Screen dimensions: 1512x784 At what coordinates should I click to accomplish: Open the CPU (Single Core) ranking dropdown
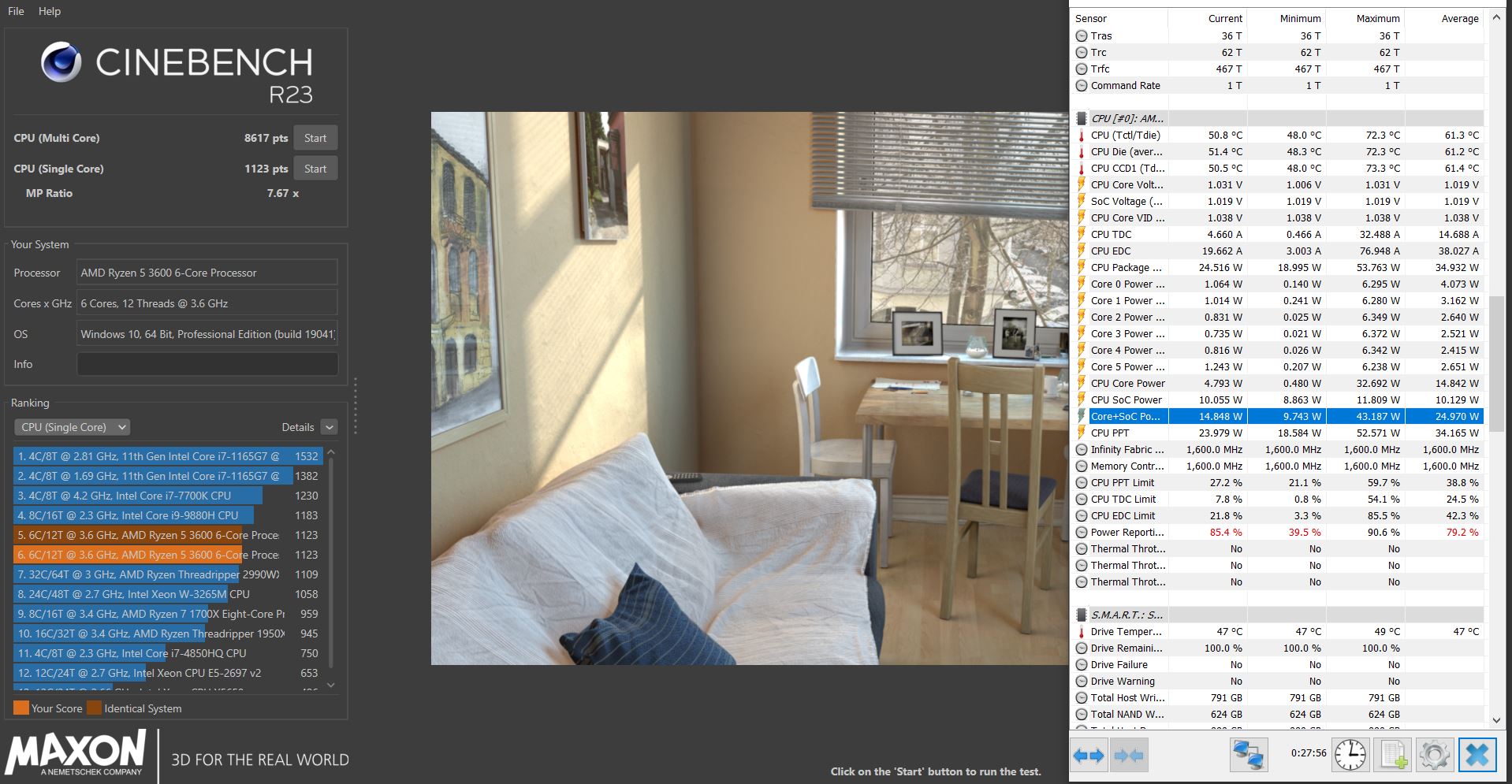click(x=72, y=427)
